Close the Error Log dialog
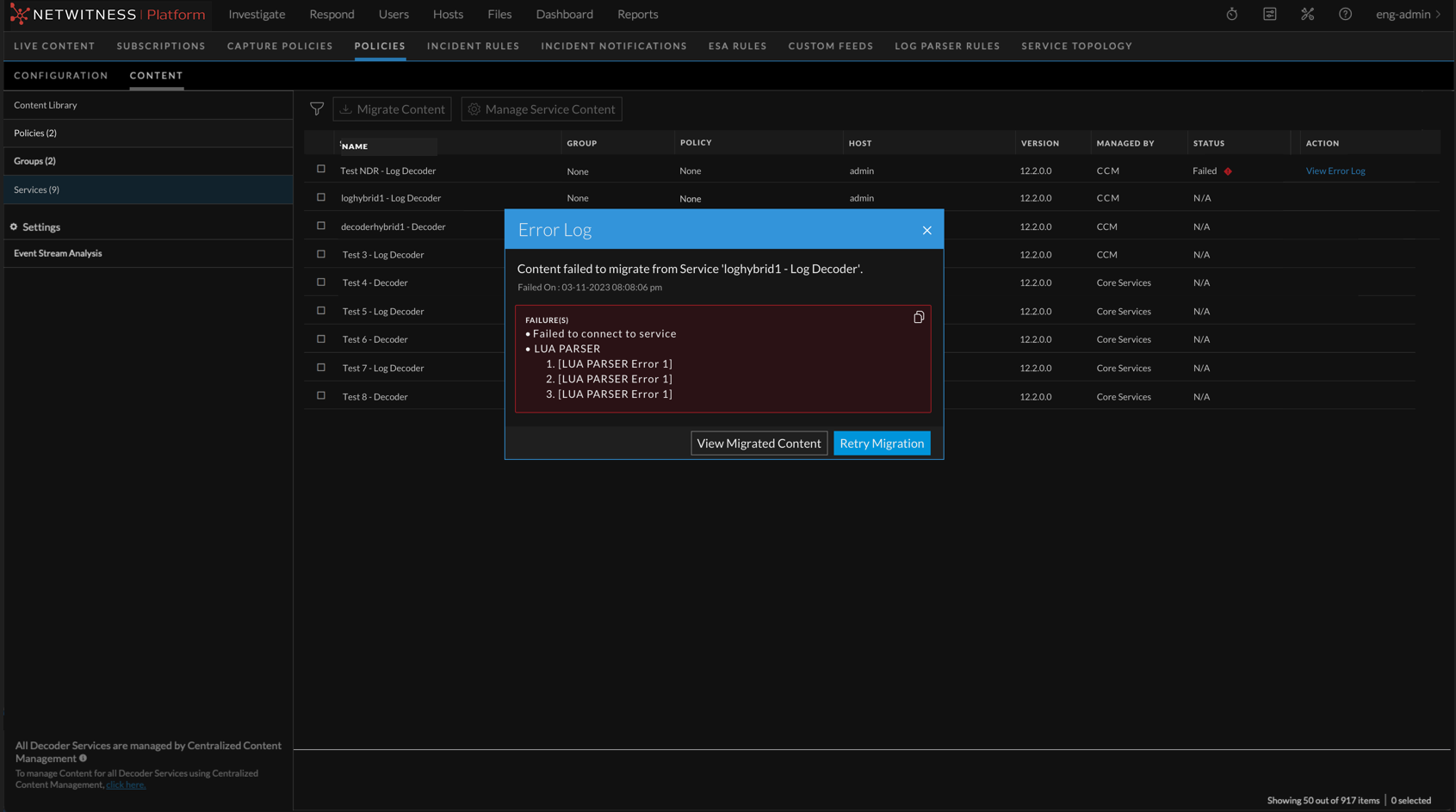The height and width of the screenshot is (812, 1456). [926, 230]
